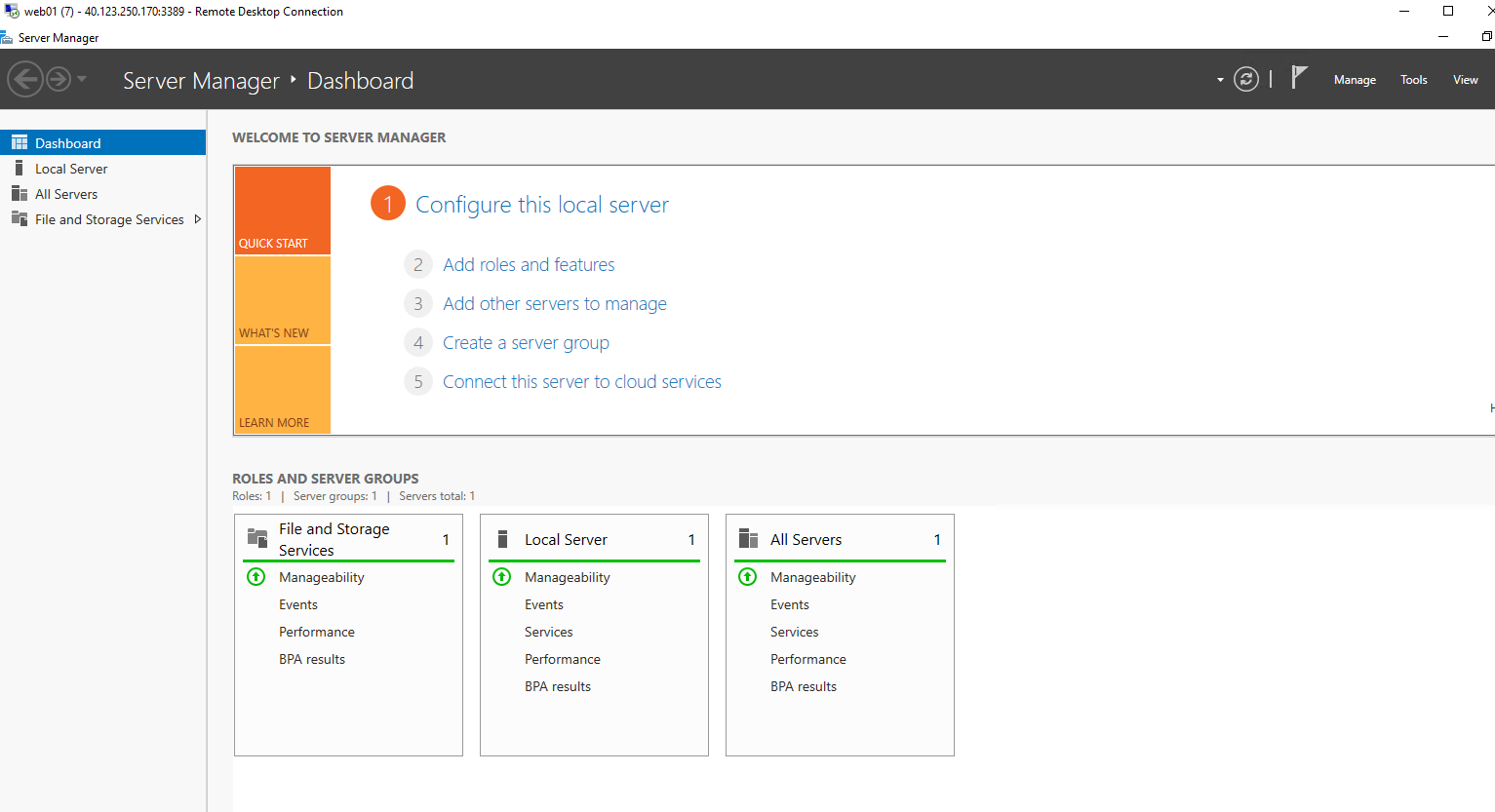Click Connect this server to cloud services
Viewport: 1495px width, 812px height.
[x=582, y=381]
